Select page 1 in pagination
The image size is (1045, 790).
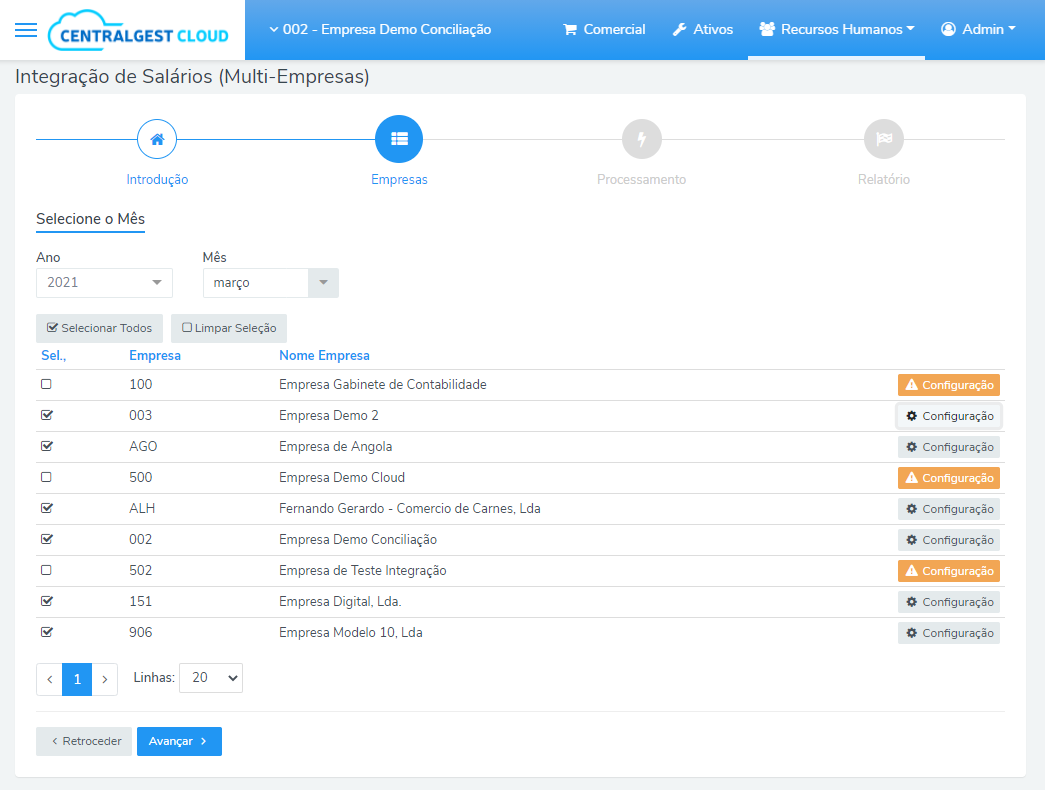pos(77,679)
